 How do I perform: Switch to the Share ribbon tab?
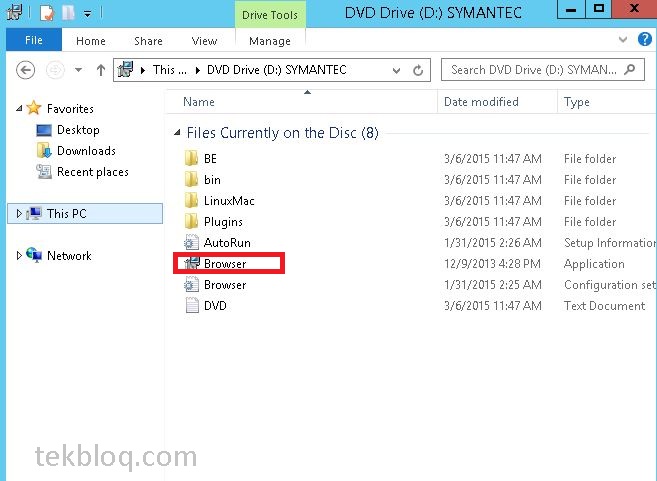[x=148, y=41]
